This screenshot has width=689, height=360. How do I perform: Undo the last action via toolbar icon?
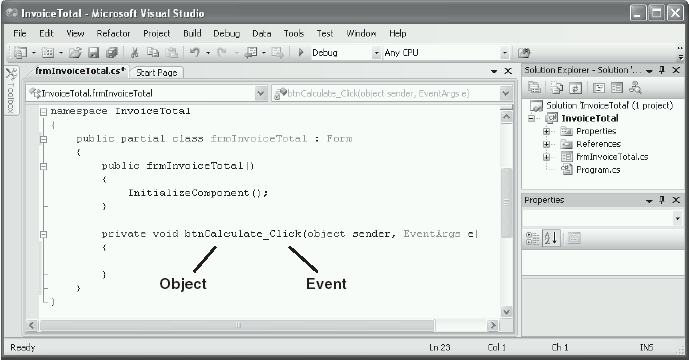click(195, 53)
